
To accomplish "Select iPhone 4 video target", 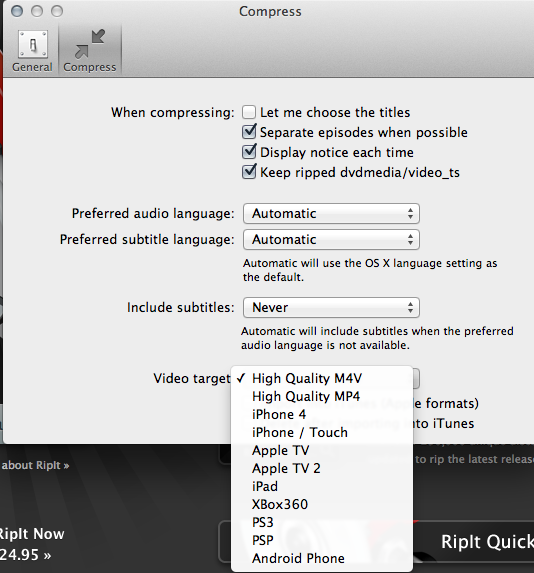I will click(x=322, y=414).
